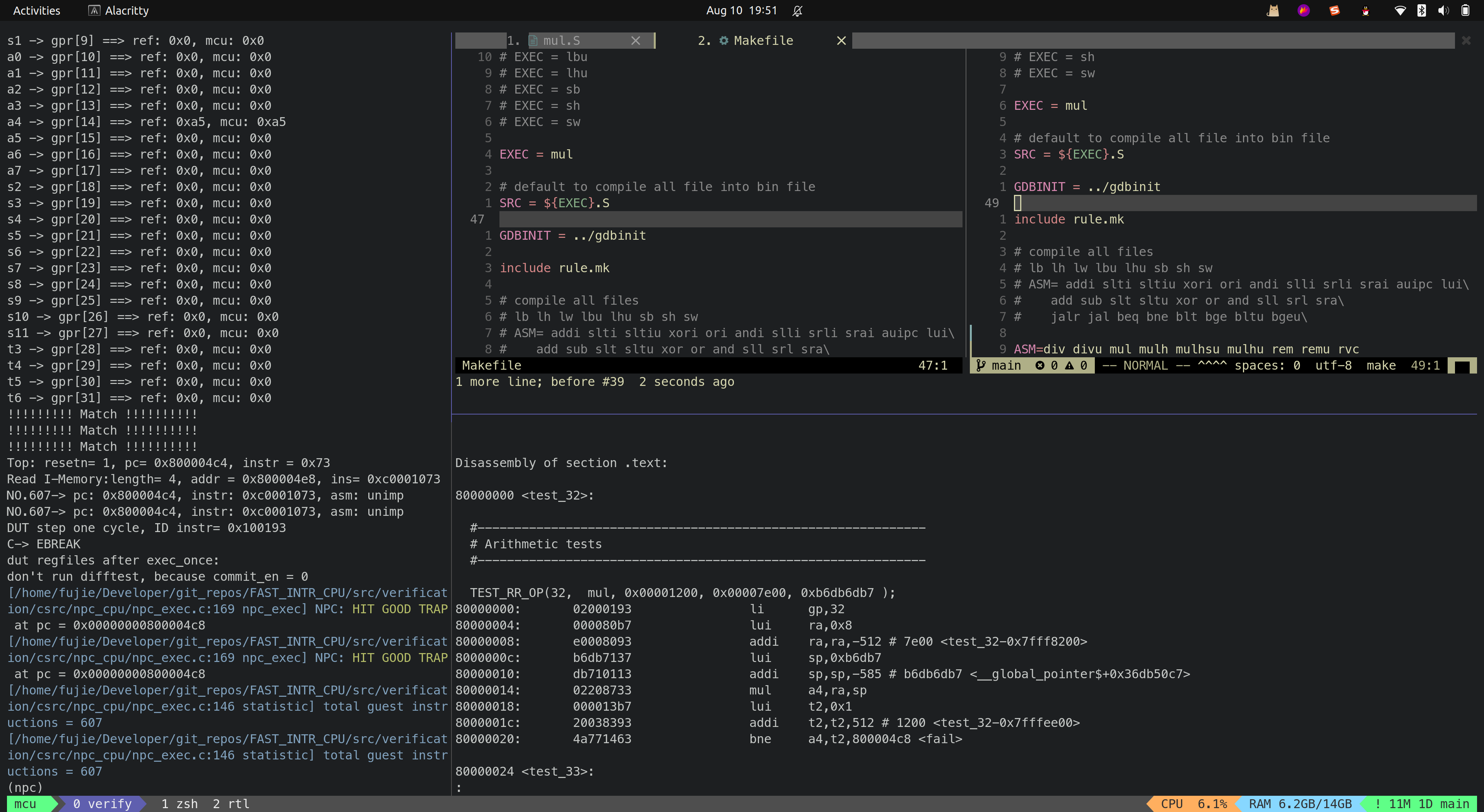
Task: Click the utf-8 encoding indicator
Action: coord(1333,365)
